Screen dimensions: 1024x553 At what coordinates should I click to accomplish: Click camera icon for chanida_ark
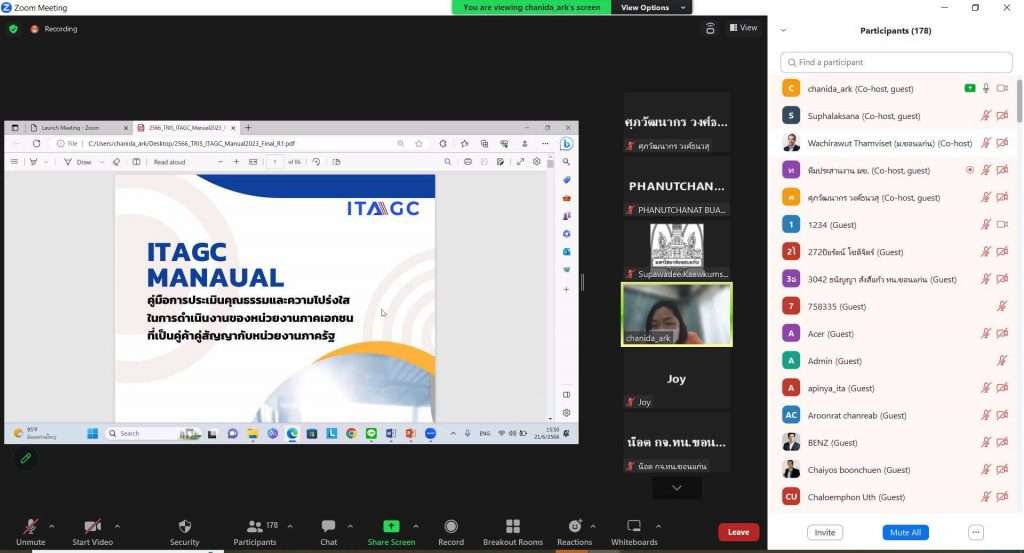pyautogui.click(x=1002, y=88)
